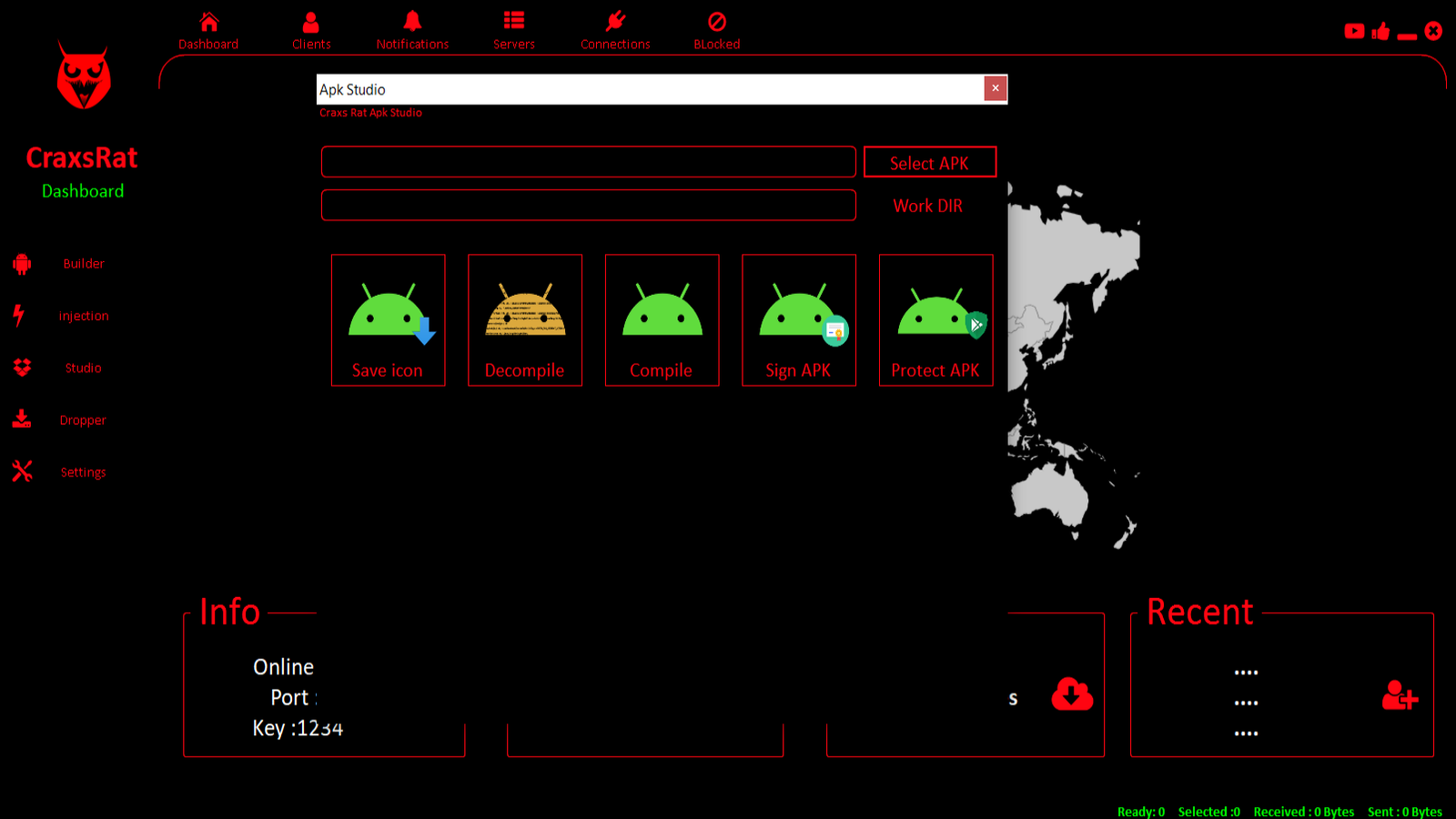
Task: Click the Work DIR button
Action: [928, 206]
